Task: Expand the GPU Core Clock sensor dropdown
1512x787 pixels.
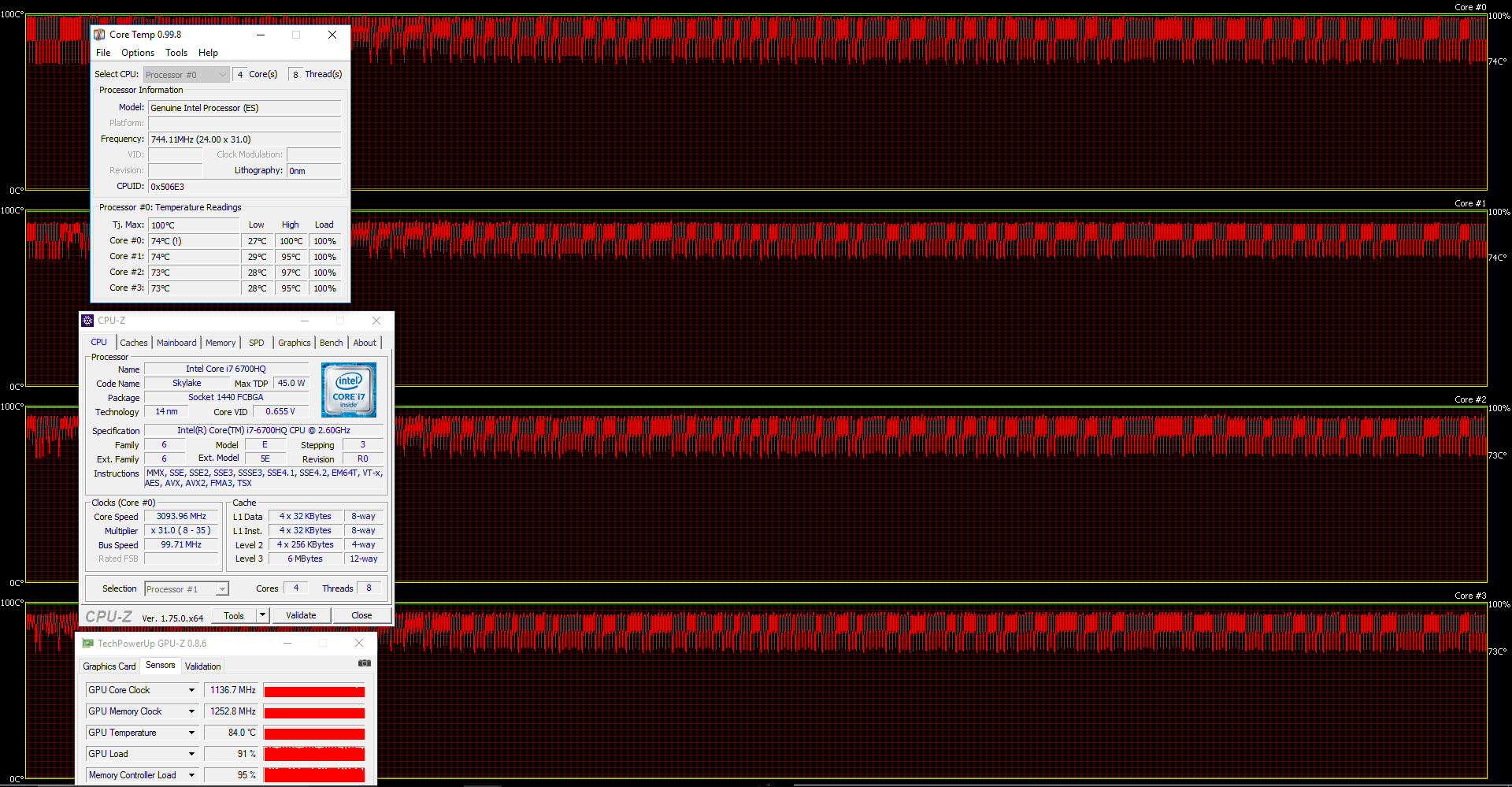Action: pyautogui.click(x=191, y=690)
